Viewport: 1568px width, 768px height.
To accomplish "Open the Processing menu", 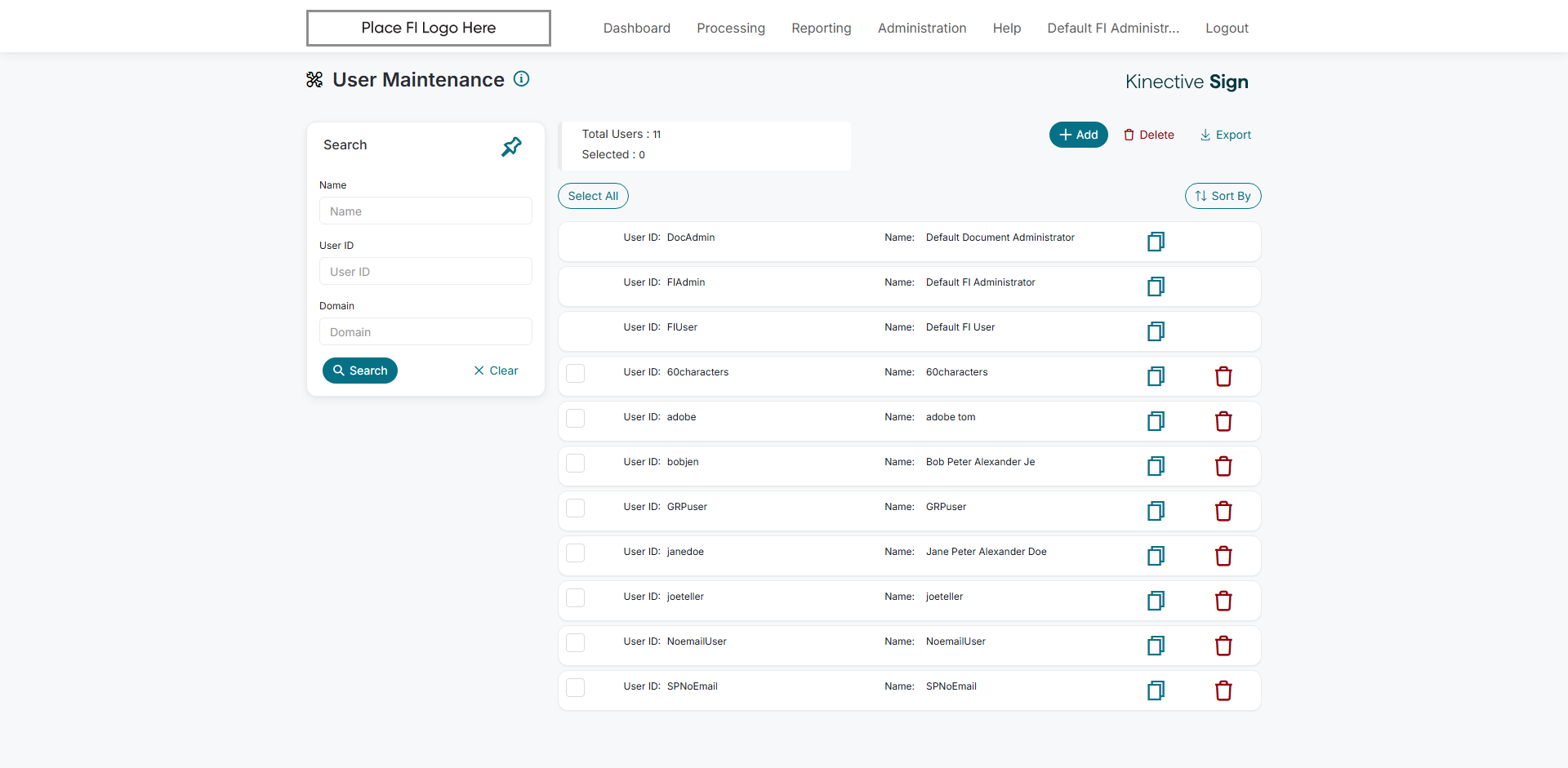I will 731,28.
